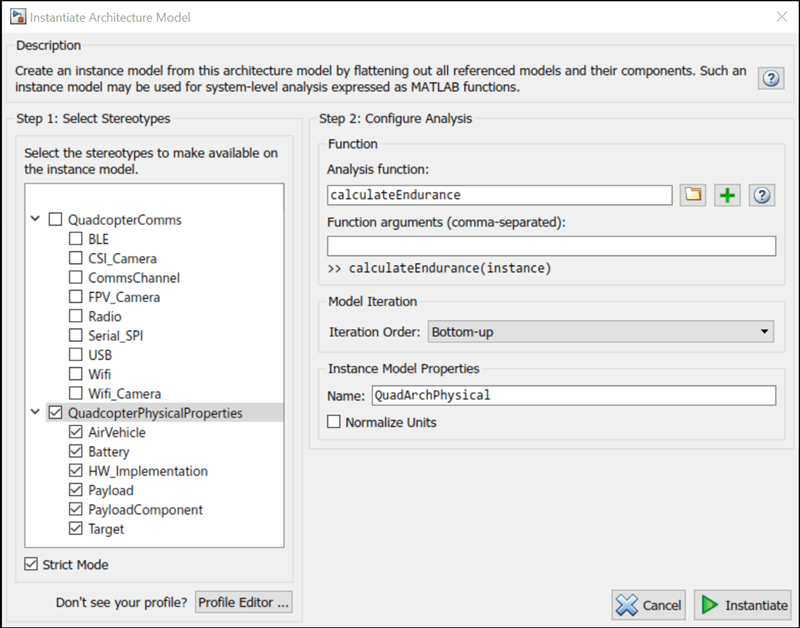Click the instance model Name field

pos(573,395)
